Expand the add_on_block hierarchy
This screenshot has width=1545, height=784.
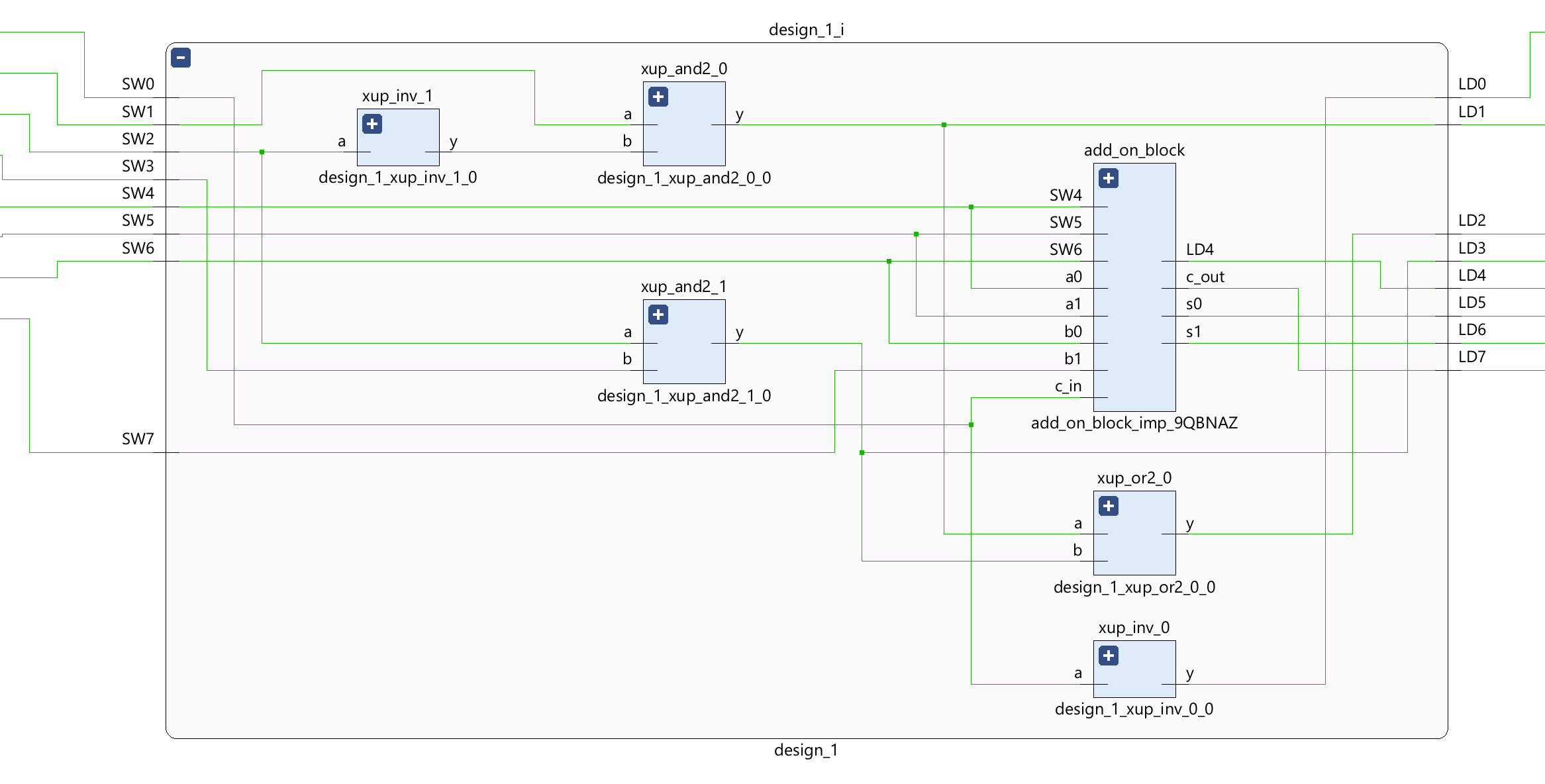[x=1109, y=178]
